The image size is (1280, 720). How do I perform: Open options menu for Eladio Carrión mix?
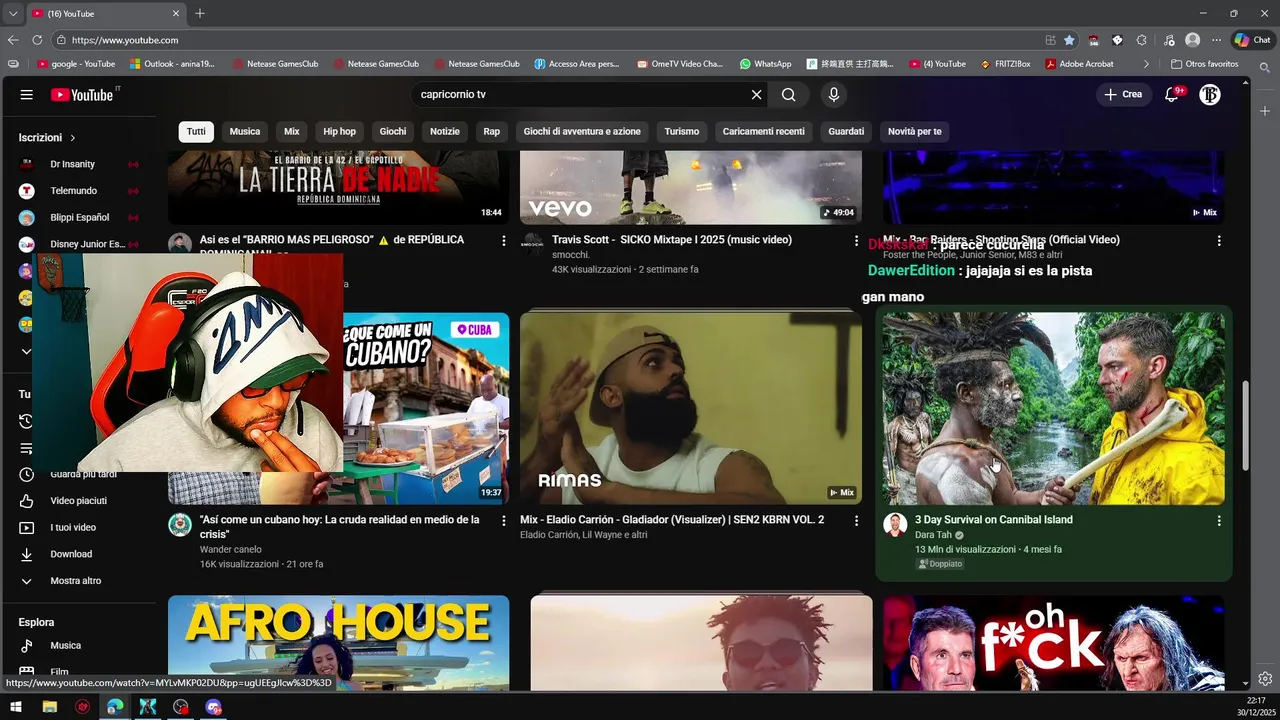tap(856, 521)
